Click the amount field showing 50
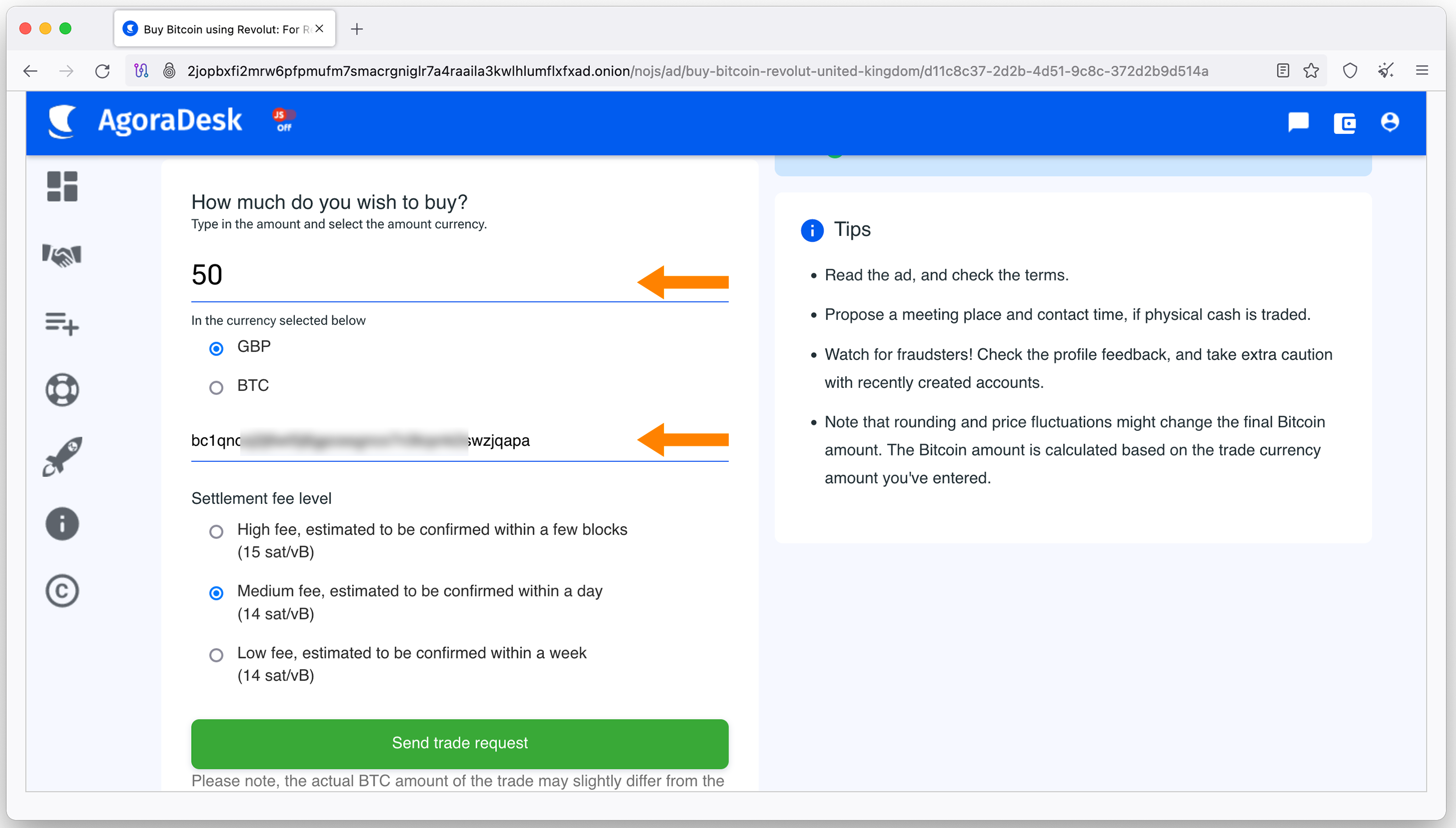The image size is (1456, 828). [459, 276]
